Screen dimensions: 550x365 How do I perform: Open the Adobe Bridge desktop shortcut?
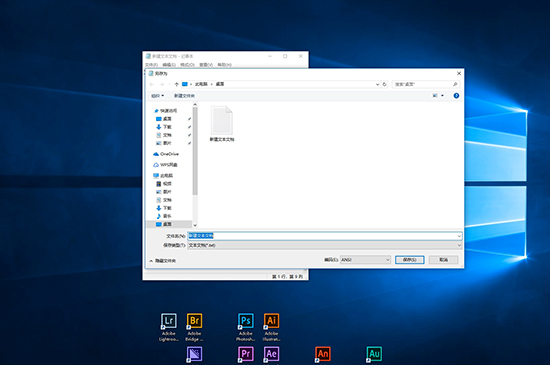coord(194,327)
